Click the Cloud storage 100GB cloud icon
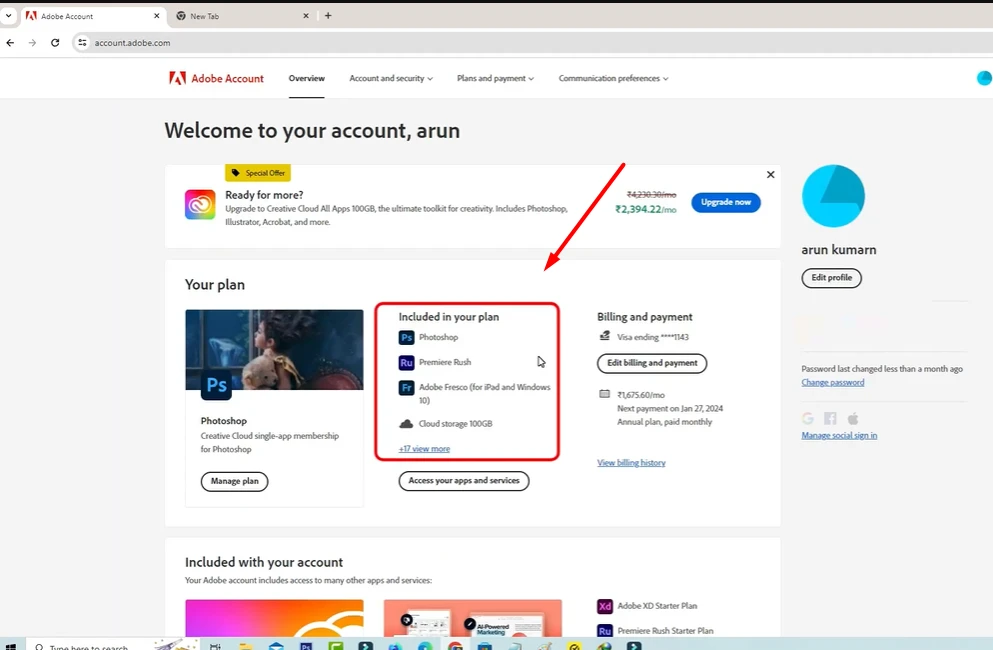 coord(407,424)
